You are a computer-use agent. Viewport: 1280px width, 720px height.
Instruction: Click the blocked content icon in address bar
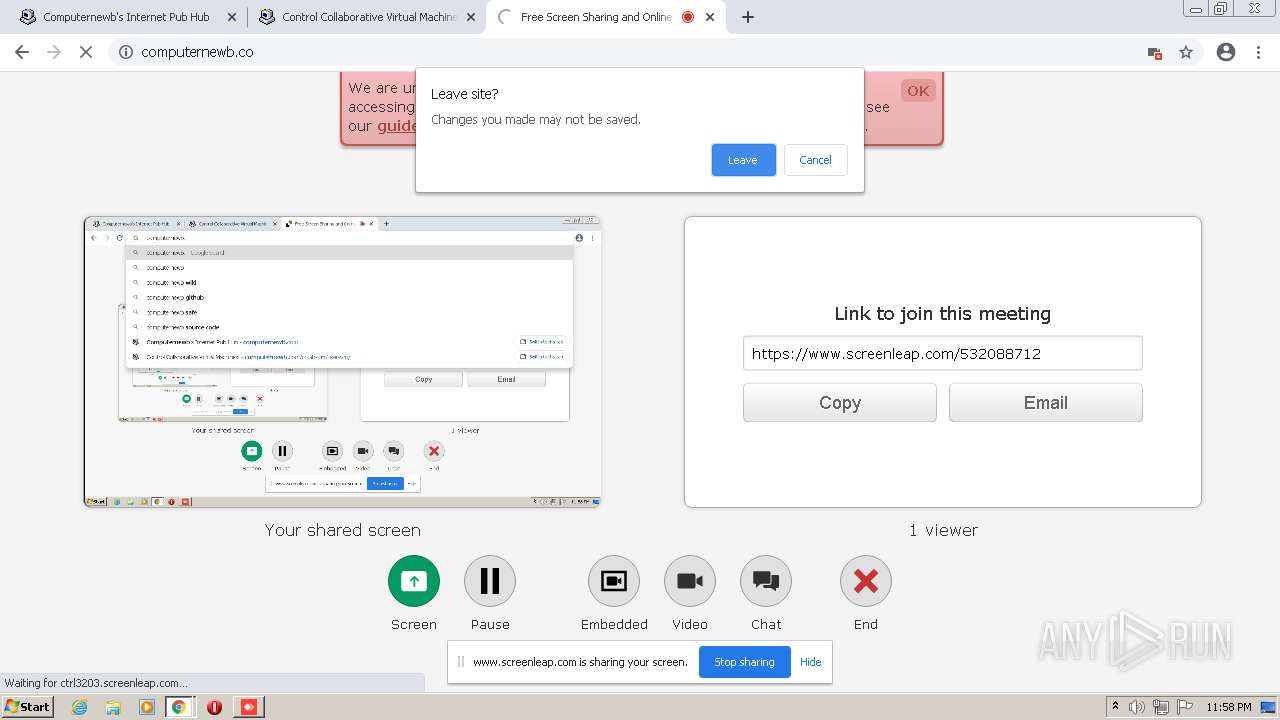pyautogui.click(x=1154, y=53)
